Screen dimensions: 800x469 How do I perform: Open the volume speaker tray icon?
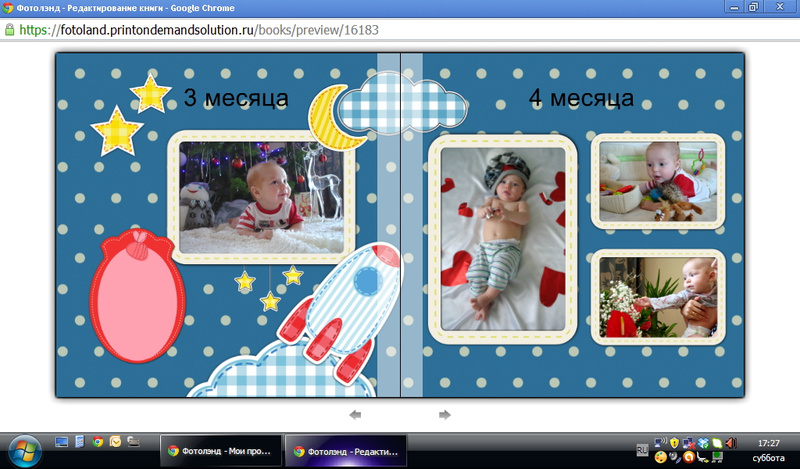731,442
